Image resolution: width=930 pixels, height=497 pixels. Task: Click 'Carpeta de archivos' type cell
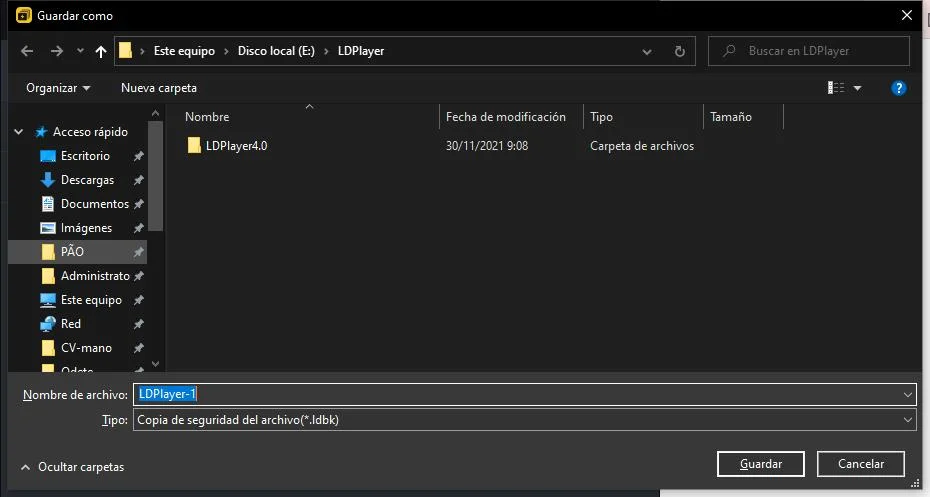[x=642, y=146]
